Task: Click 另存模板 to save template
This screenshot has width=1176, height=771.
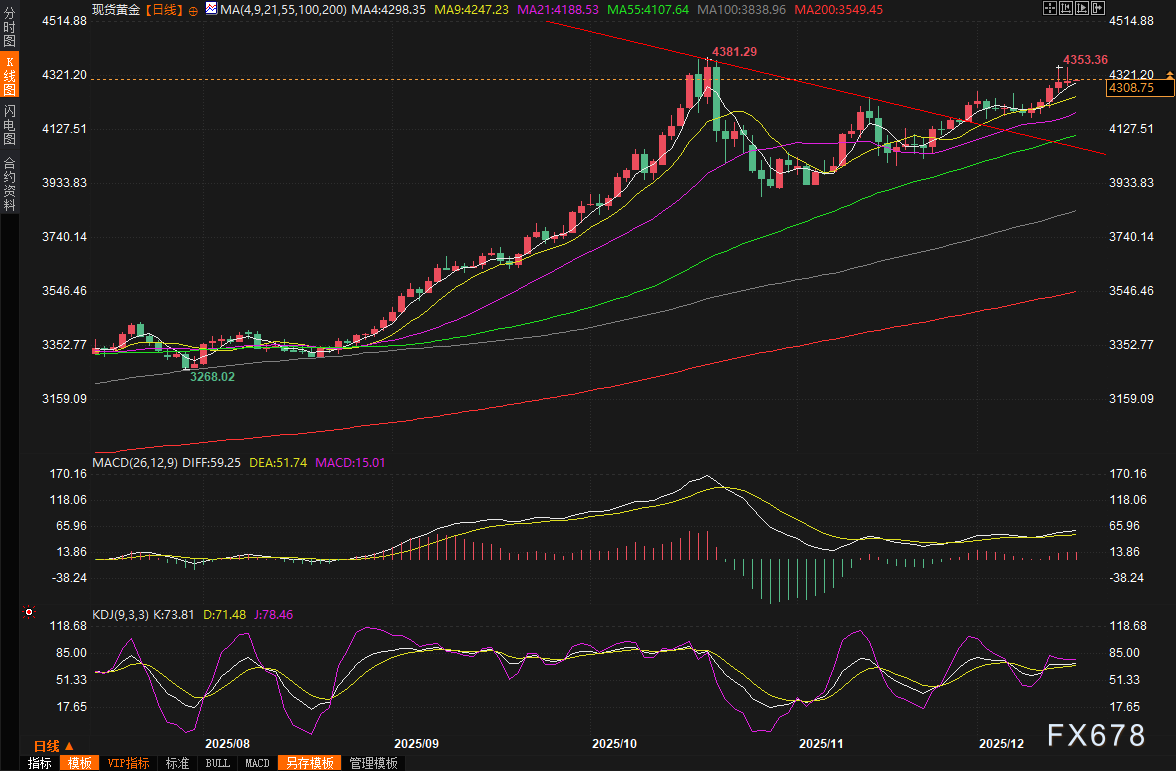Action: click(310, 763)
